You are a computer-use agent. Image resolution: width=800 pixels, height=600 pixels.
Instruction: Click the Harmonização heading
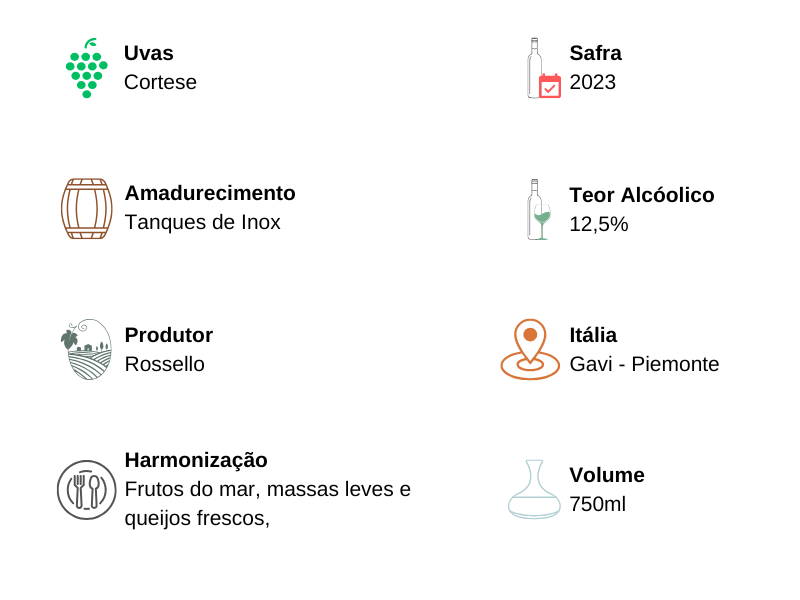(x=196, y=460)
